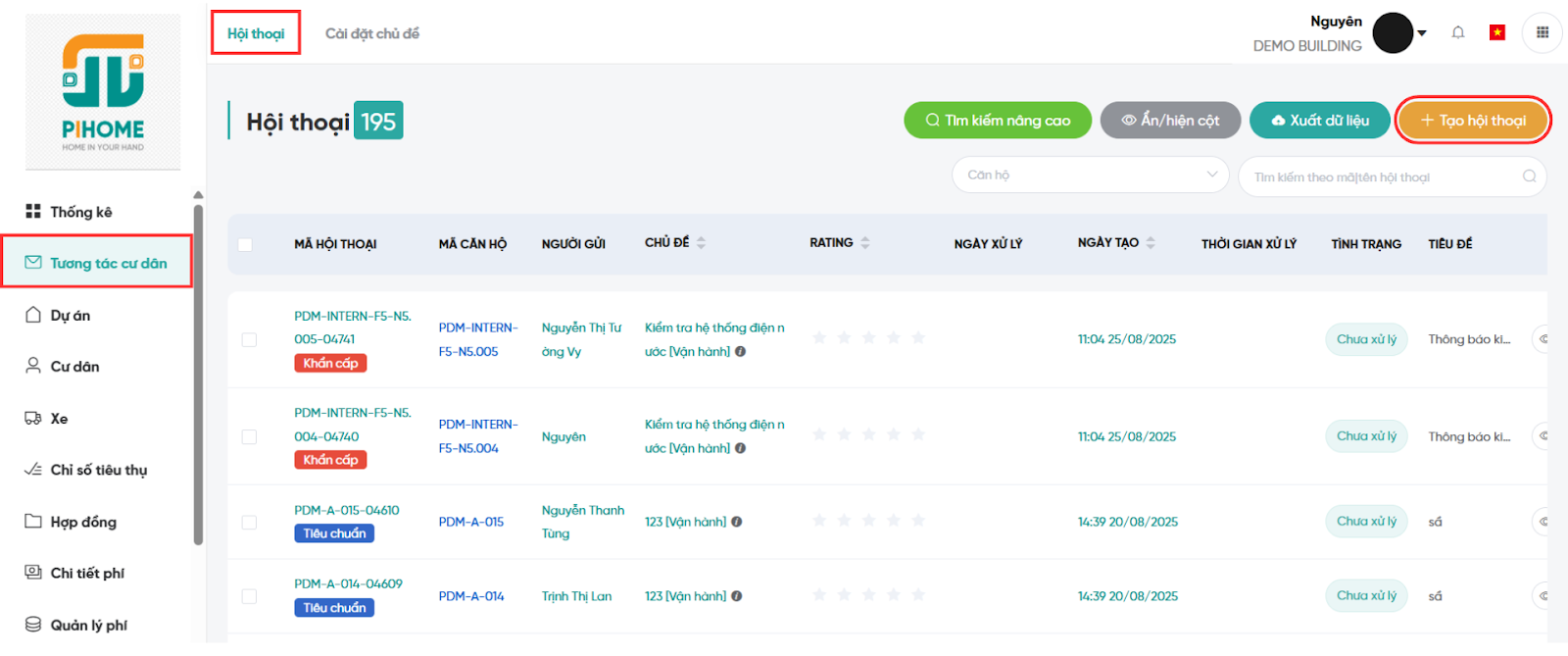
Task: Click the Tạo hội thoại button
Action: [1472, 121]
